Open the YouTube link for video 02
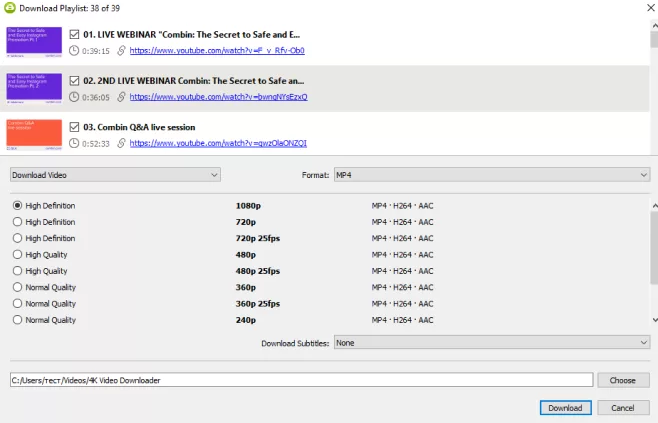Viewport: 658px width, 423px height. 218,97
